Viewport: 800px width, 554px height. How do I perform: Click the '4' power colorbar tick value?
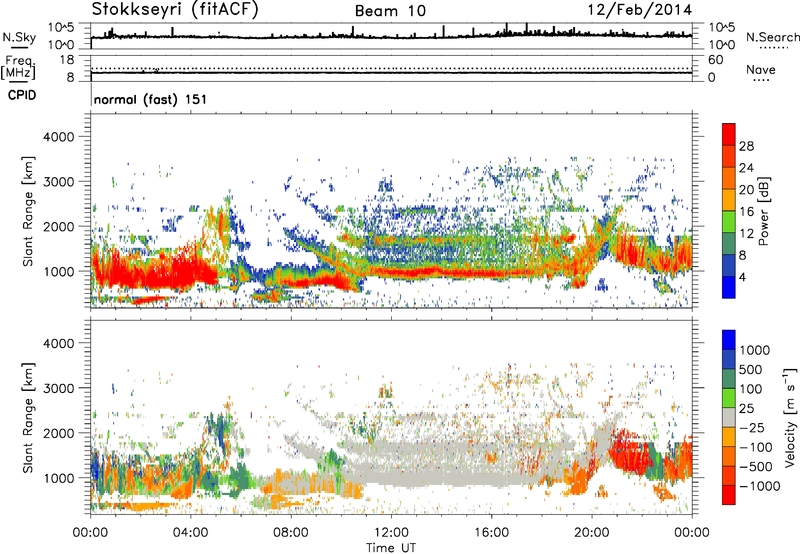point(742,277)
